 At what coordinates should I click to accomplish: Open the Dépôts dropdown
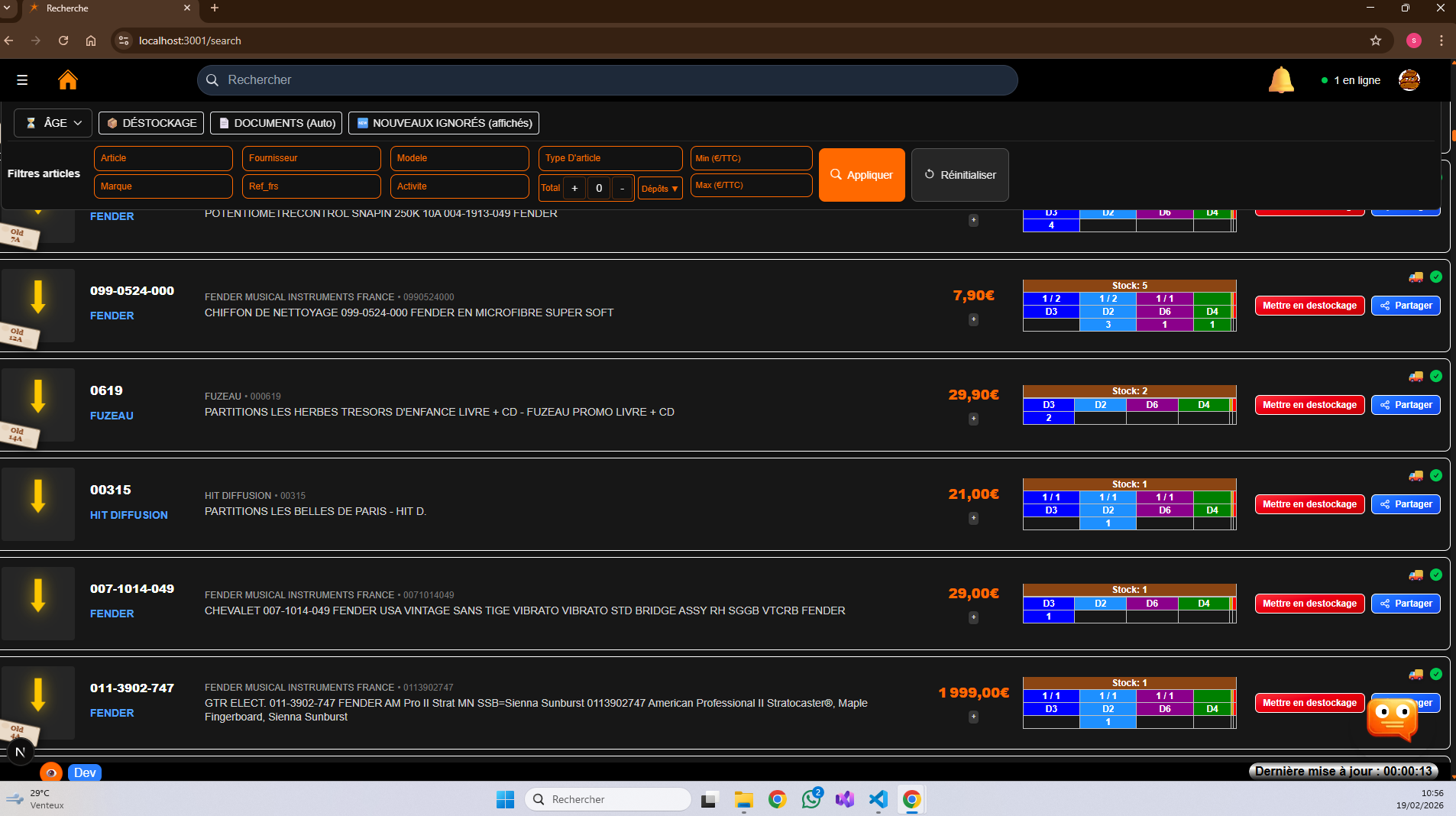click(659, 189)
